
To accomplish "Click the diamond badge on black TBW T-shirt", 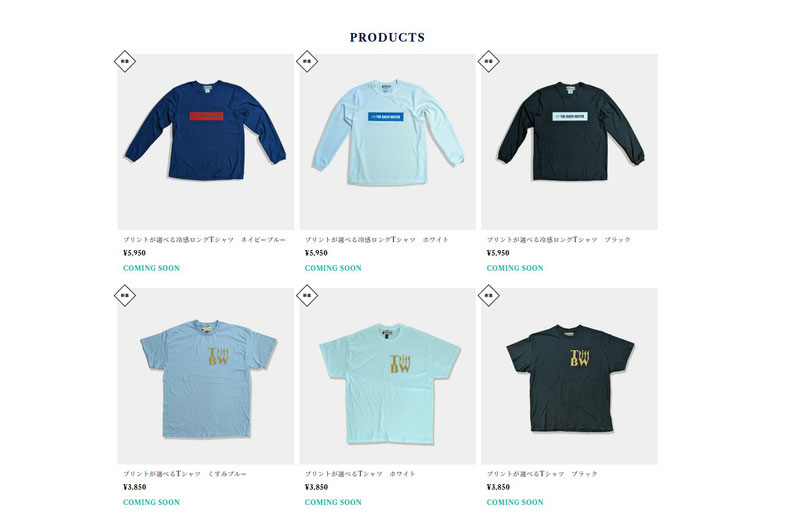I will (488, 296).
